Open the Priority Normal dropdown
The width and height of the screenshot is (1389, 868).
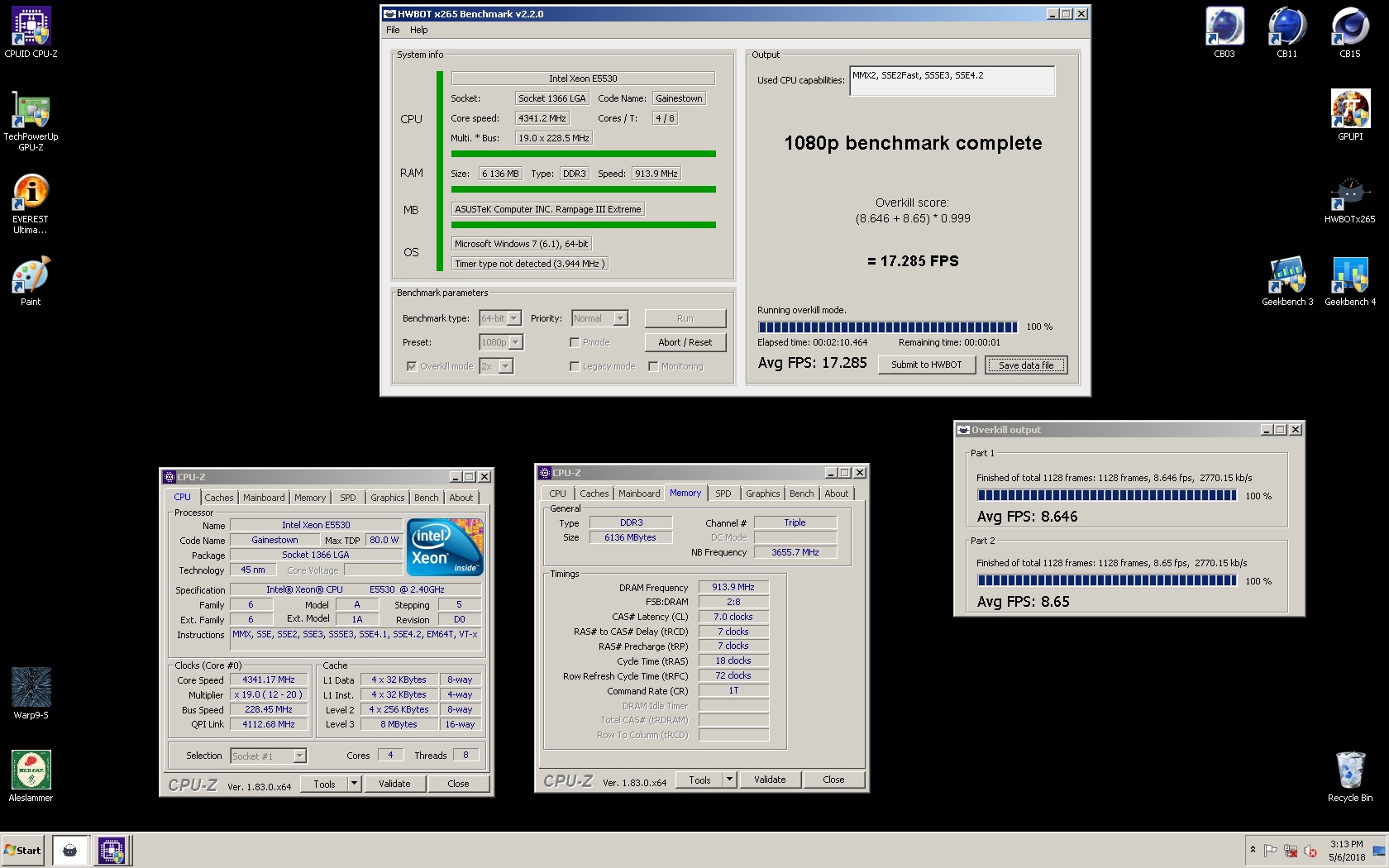pyautogui.click(x=600, y=318)
